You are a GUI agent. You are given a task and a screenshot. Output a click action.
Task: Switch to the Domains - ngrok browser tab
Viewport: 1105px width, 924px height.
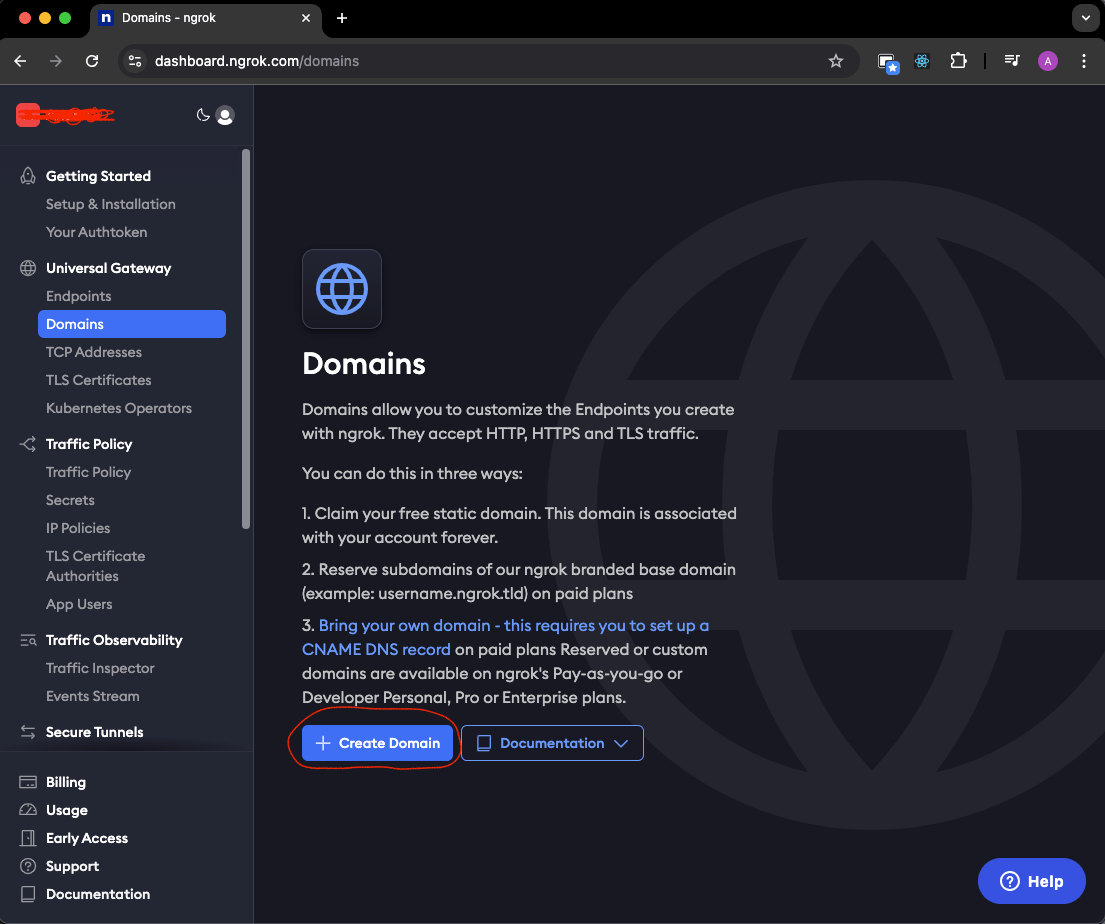(190, 18)
